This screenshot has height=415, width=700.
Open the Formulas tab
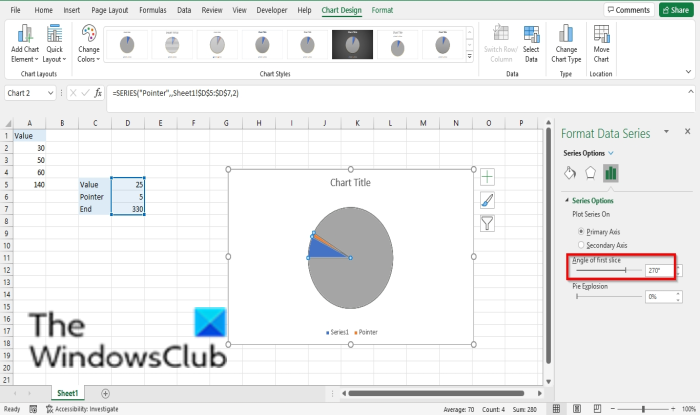tap(153, 10)
